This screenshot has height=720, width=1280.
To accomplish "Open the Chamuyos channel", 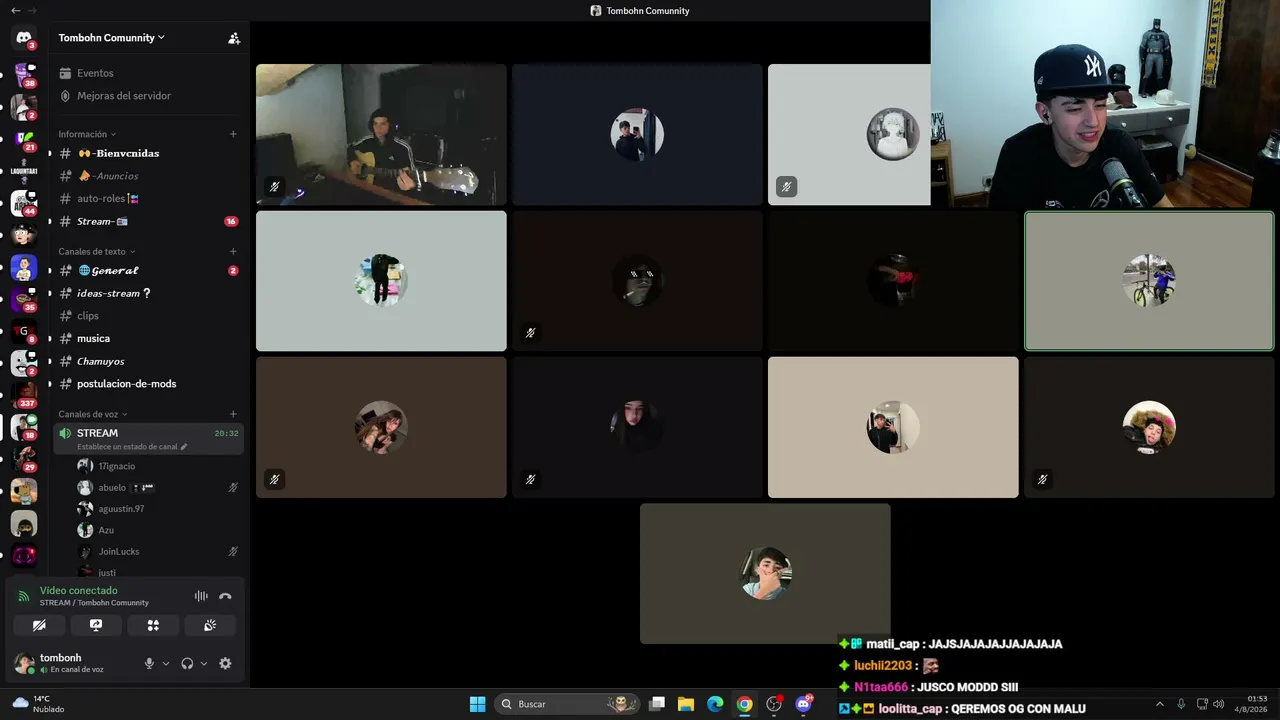I will tap(148, 361).
